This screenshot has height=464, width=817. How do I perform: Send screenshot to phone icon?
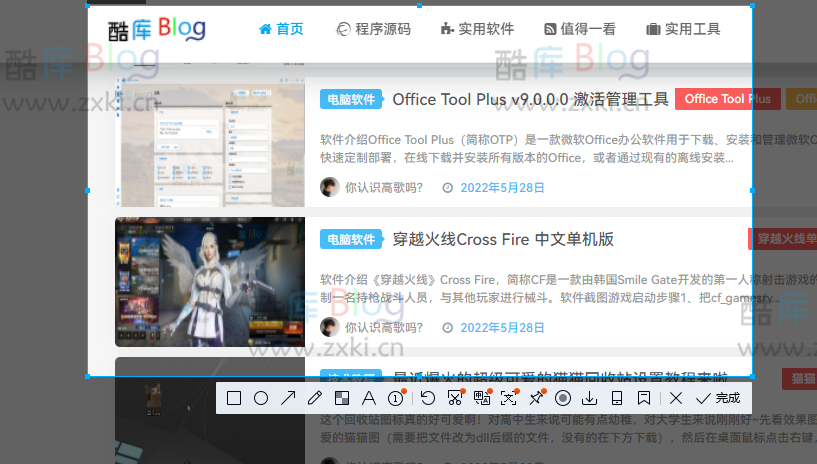[x=617, y=398]
